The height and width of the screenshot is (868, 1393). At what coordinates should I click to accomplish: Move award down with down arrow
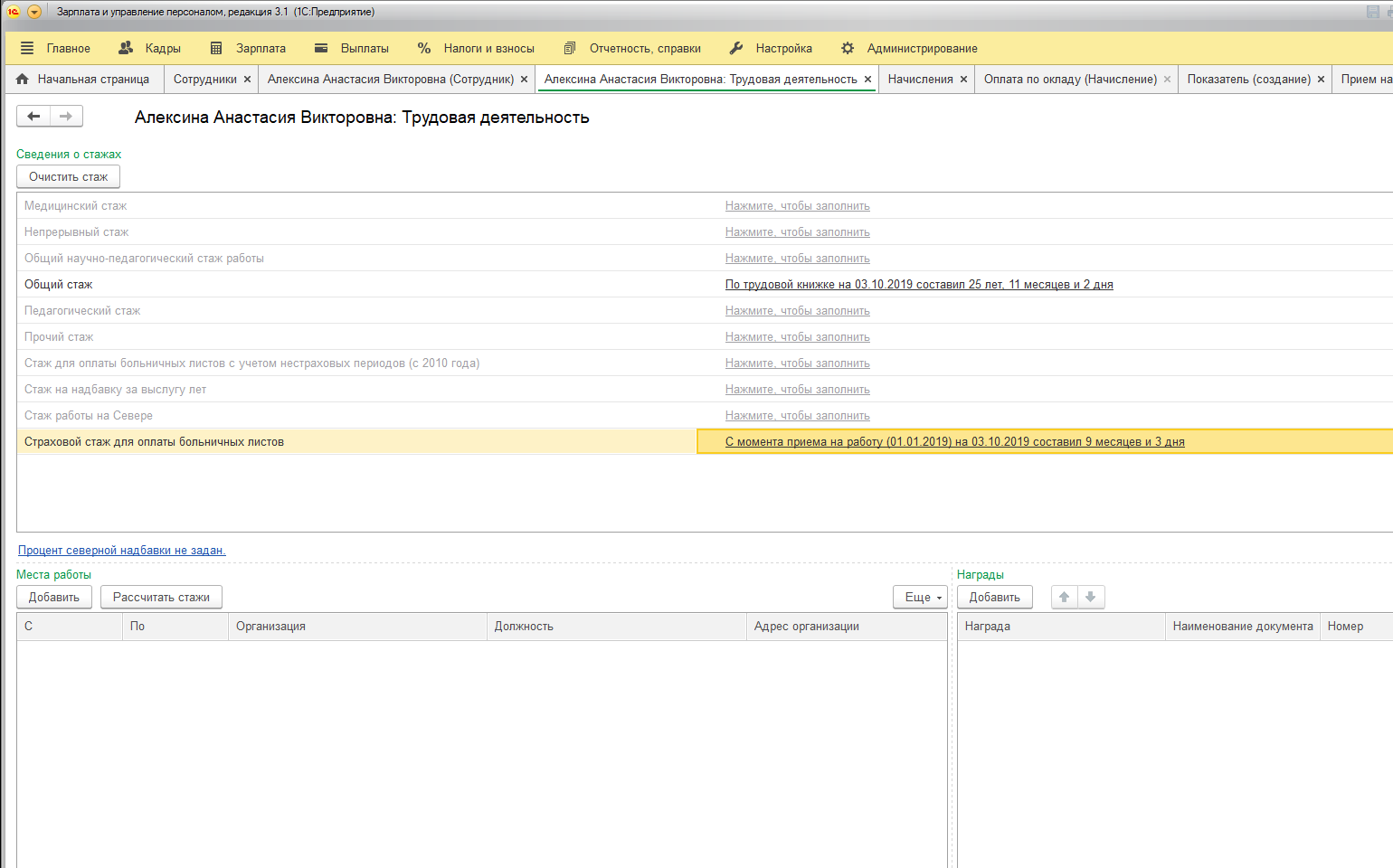[x=1091, y=598]
